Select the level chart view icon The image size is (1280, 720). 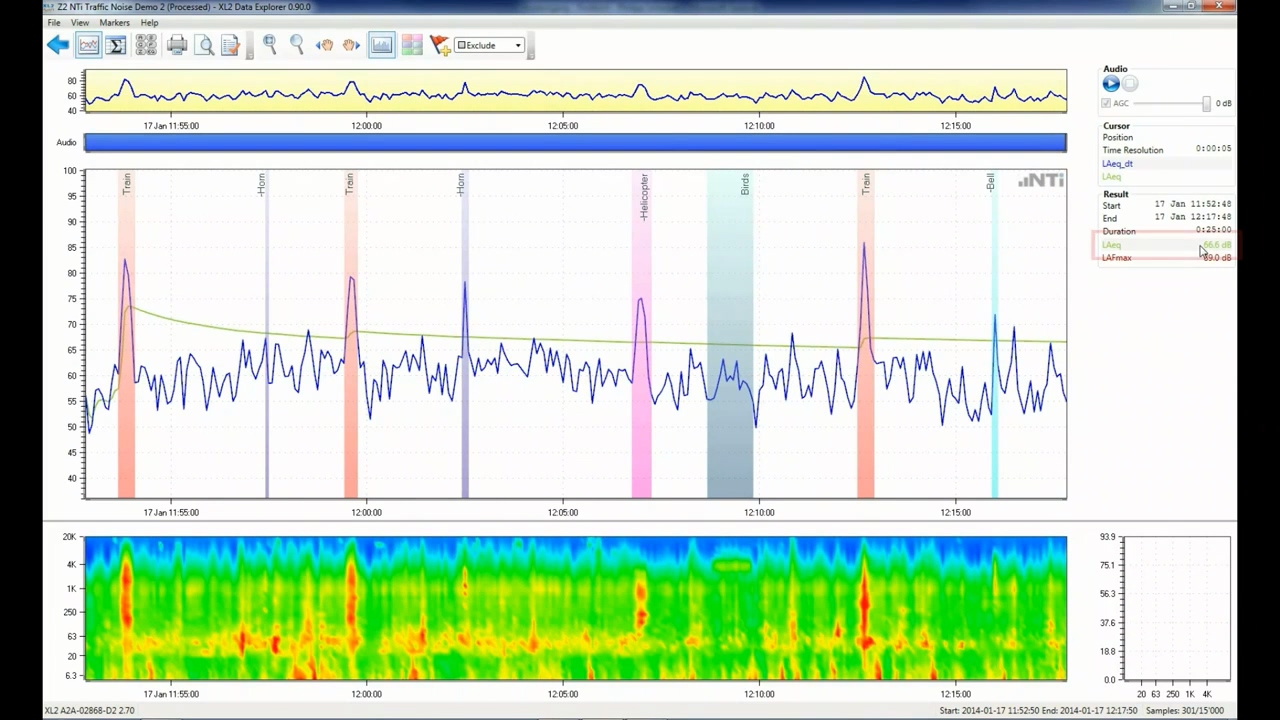coord(88,45)
